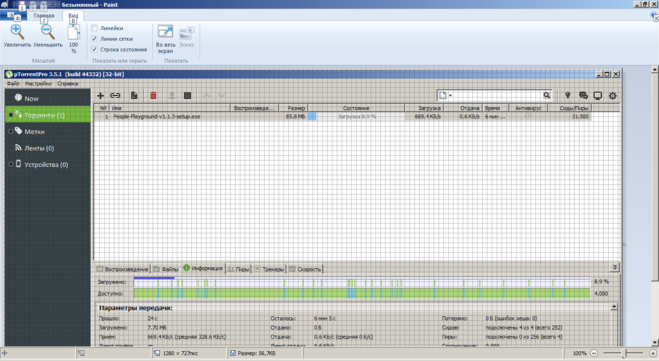Click the red Remove torrent trash icon

click(153, 96)
